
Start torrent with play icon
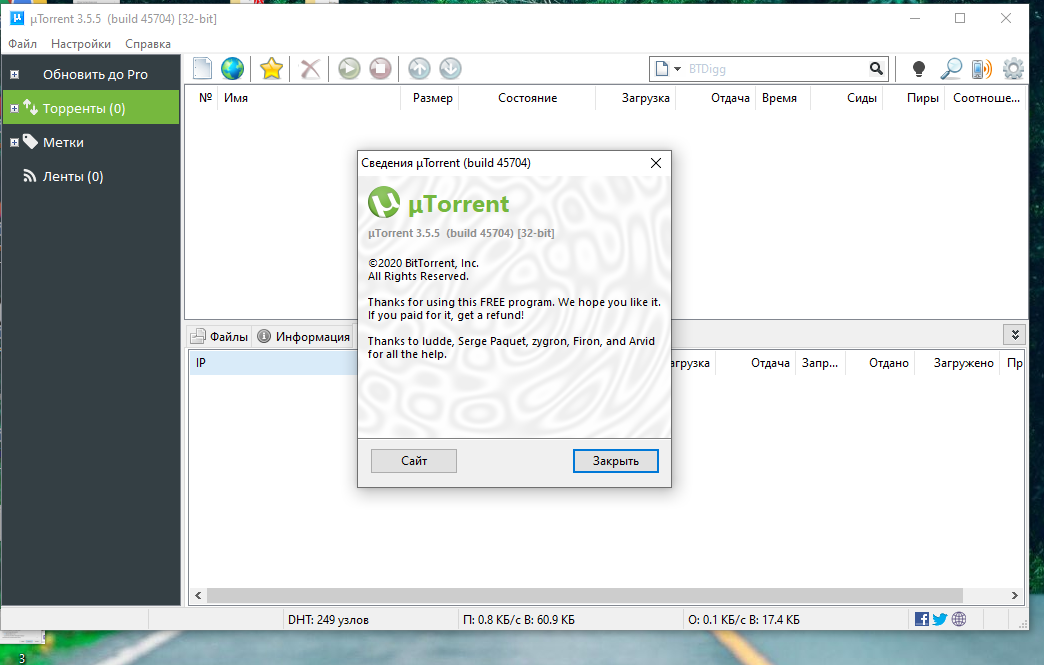coord(349,68)
